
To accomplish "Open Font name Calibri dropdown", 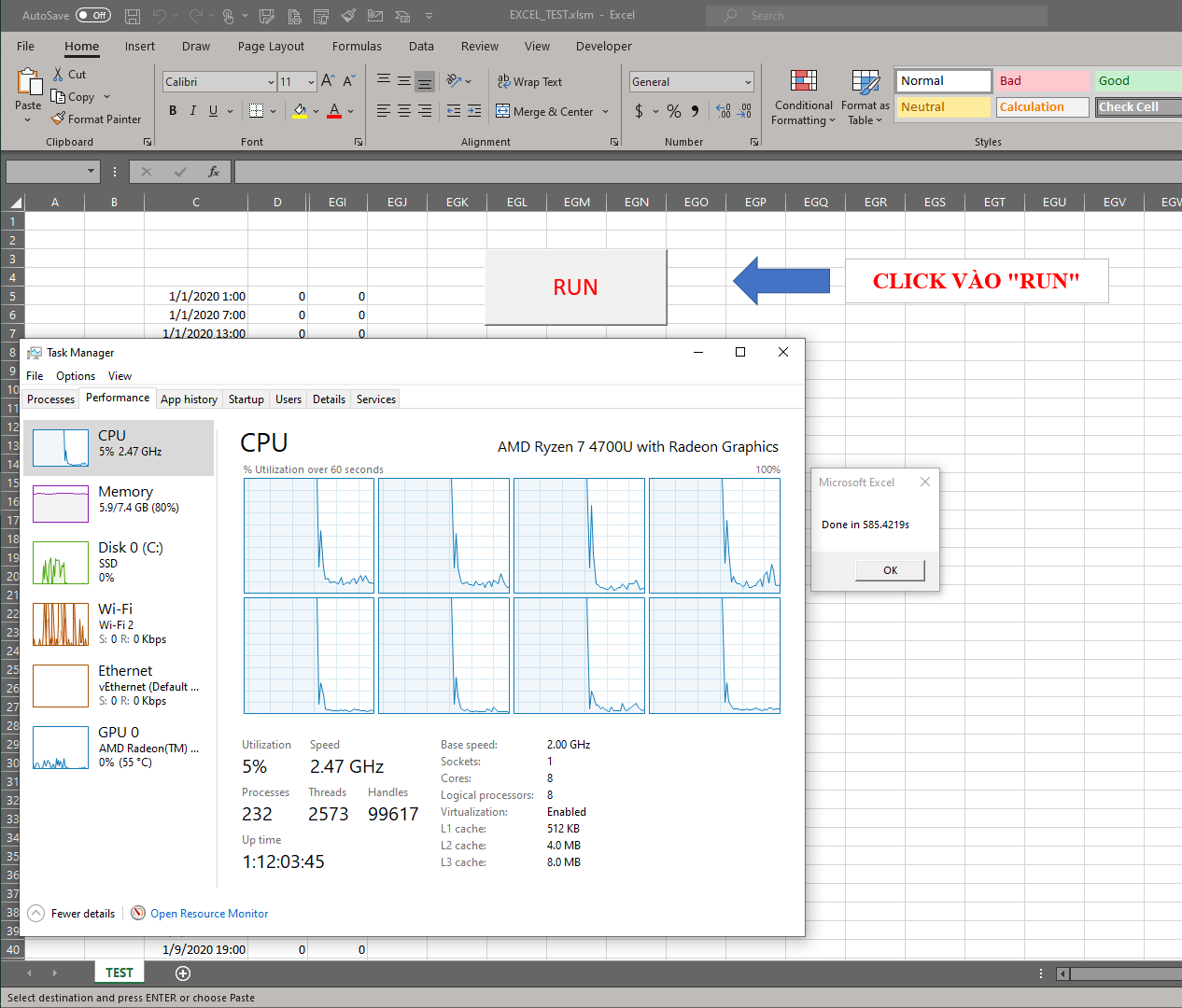I will click(271, 82).
